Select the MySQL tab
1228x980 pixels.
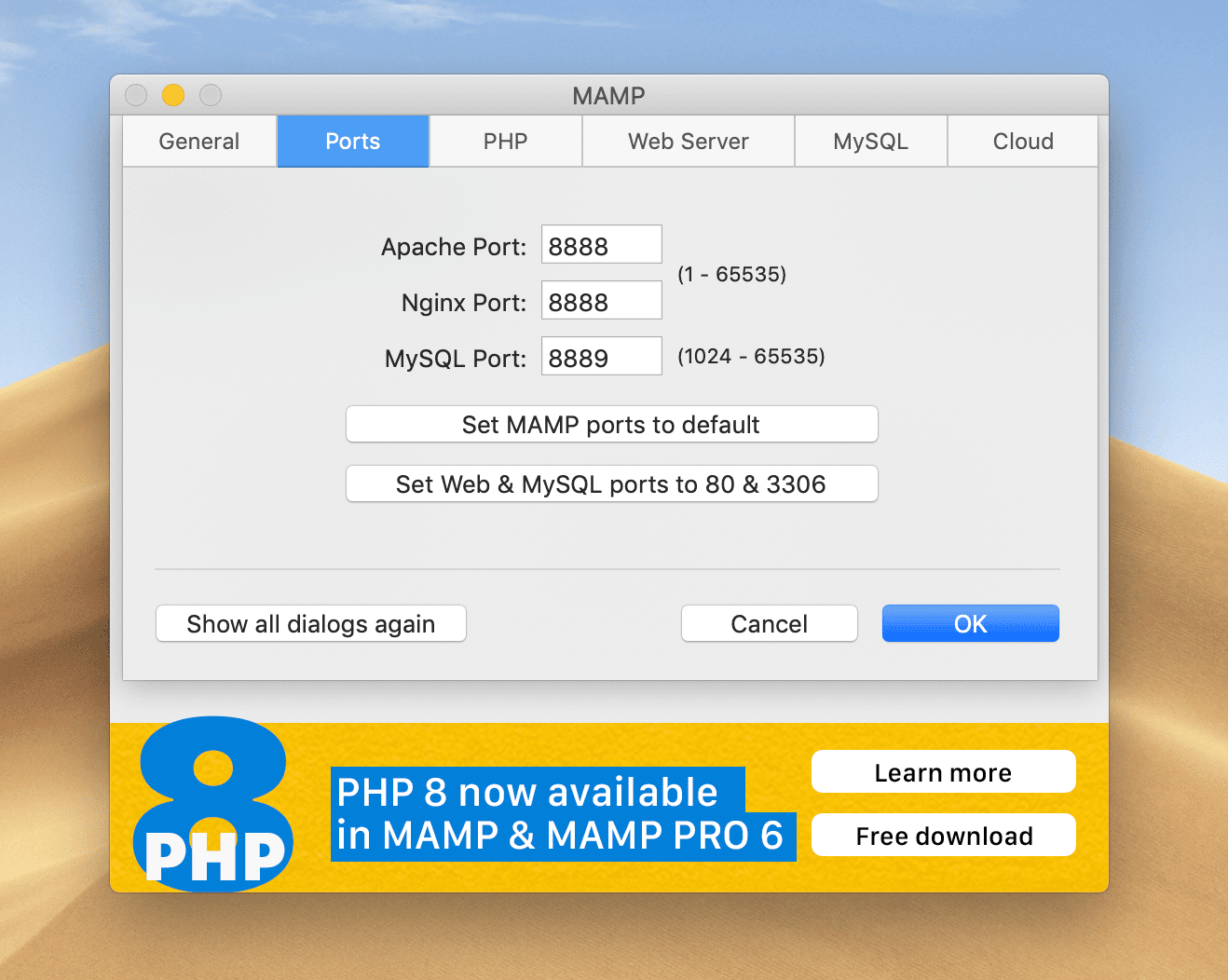[870, 141]
